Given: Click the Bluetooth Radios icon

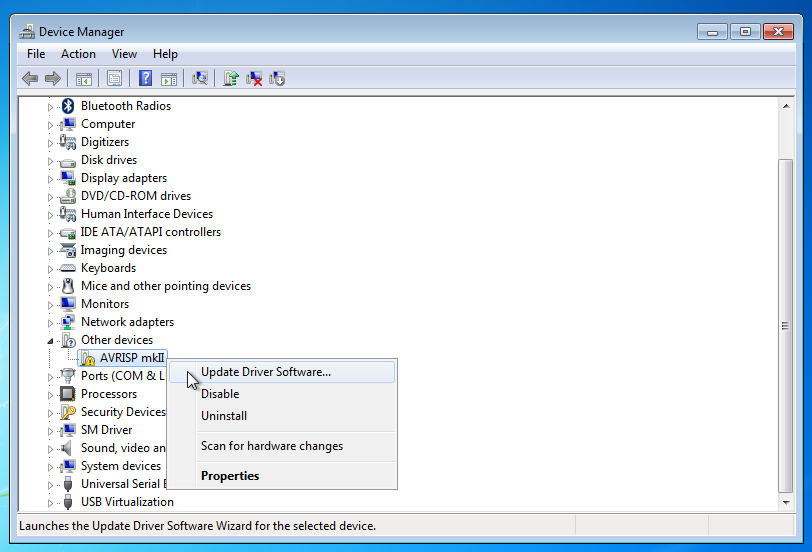Looking at the screenshot, I should (68, 106).
